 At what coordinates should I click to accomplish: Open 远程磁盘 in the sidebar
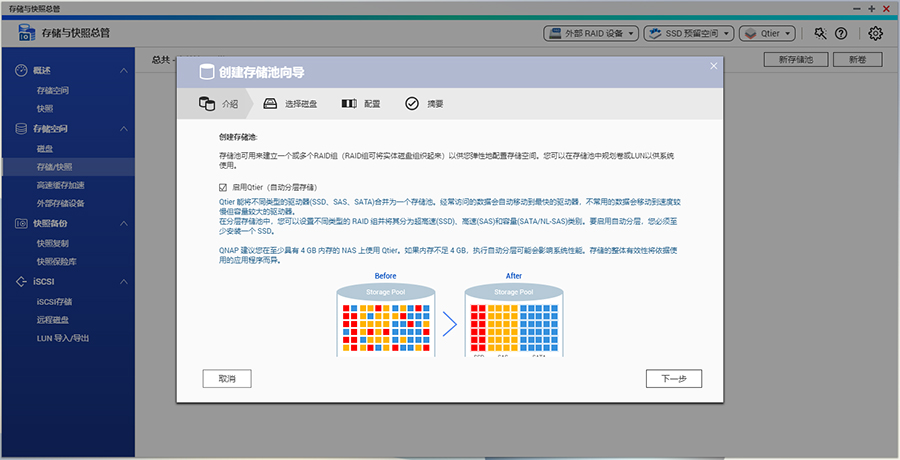pos(53,319)
